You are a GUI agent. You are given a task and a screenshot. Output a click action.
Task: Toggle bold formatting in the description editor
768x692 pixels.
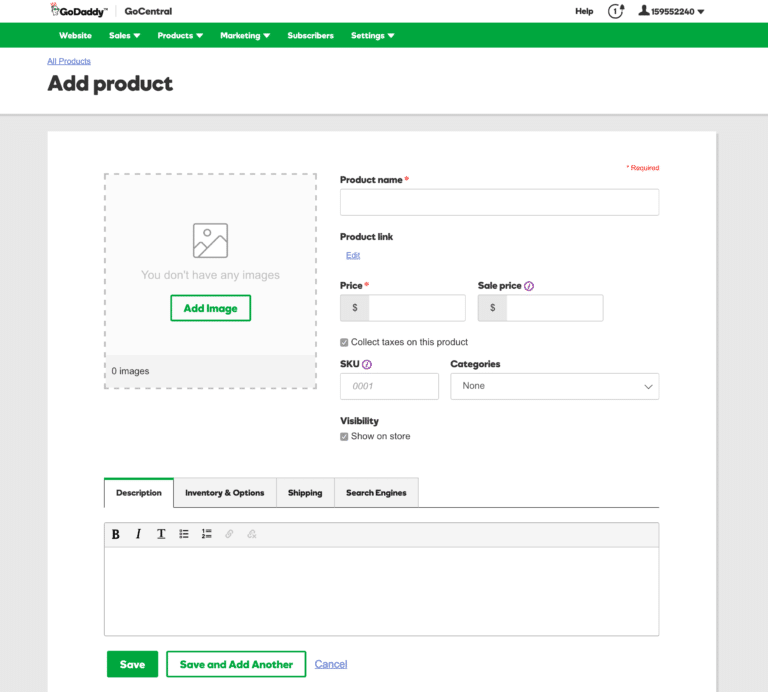click(x=116, y=534)
